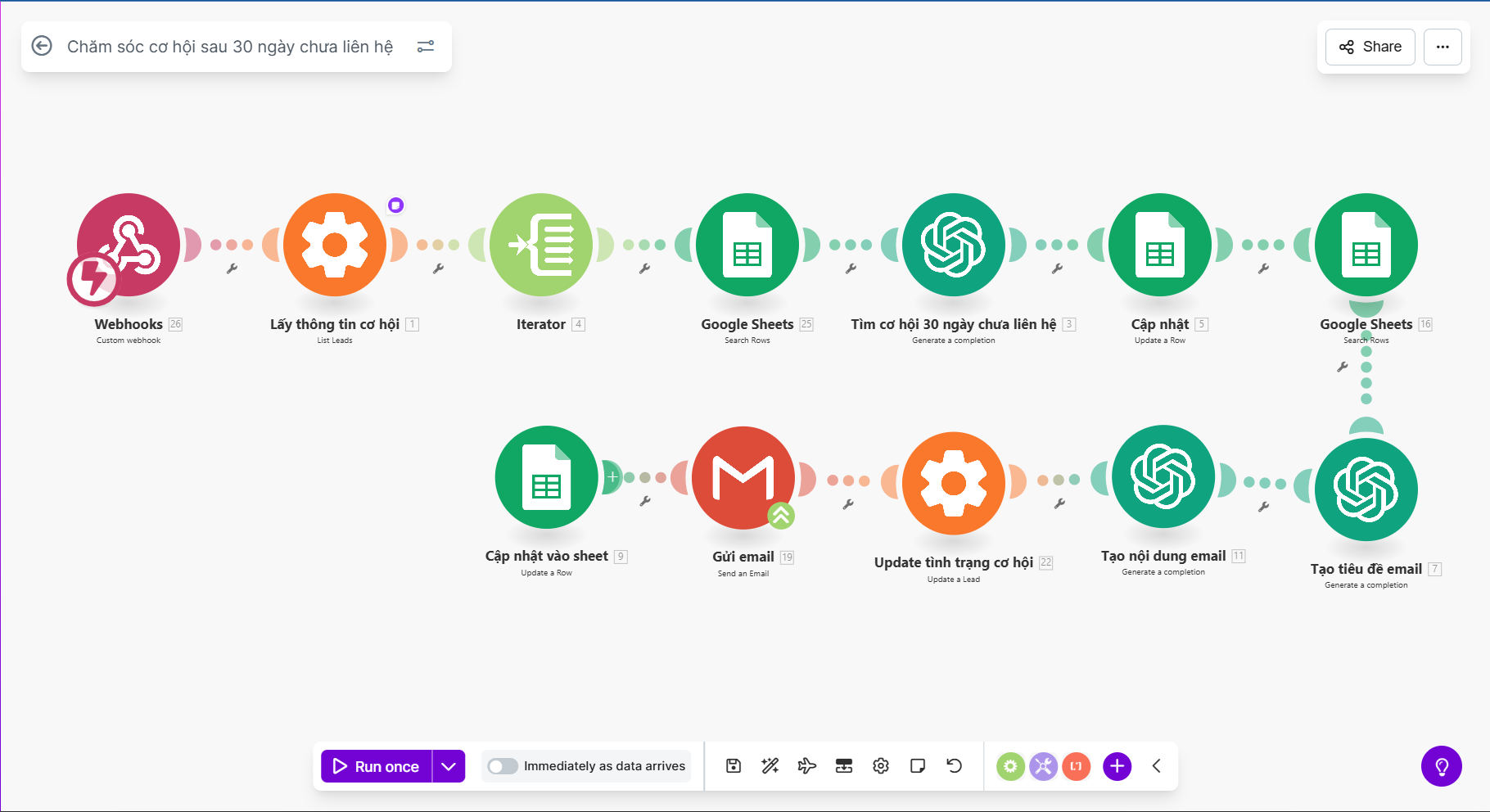Click wrench between Cập nhật and Google Sheets 16

coord(1263,268)
